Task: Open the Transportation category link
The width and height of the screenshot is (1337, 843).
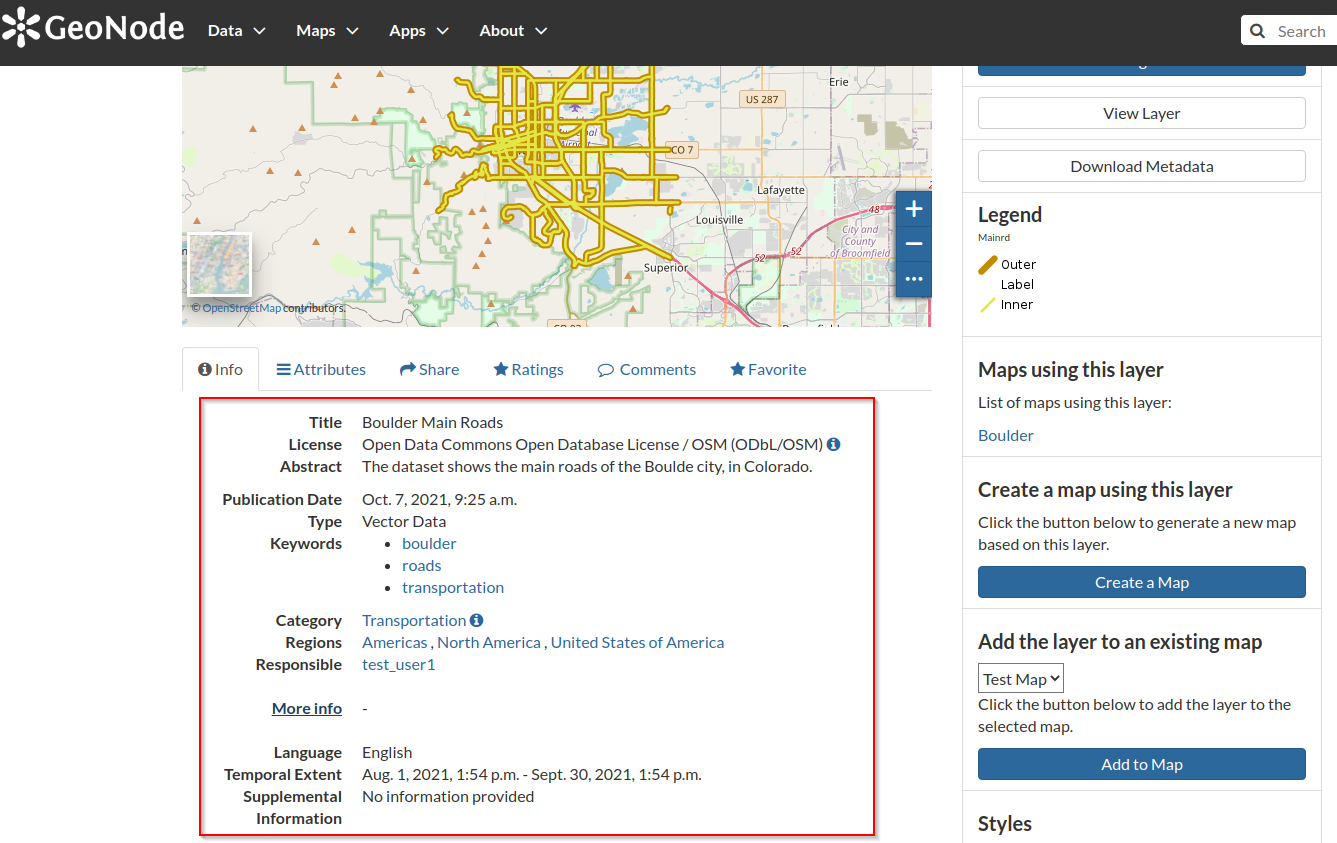Action: pos(414,620)
